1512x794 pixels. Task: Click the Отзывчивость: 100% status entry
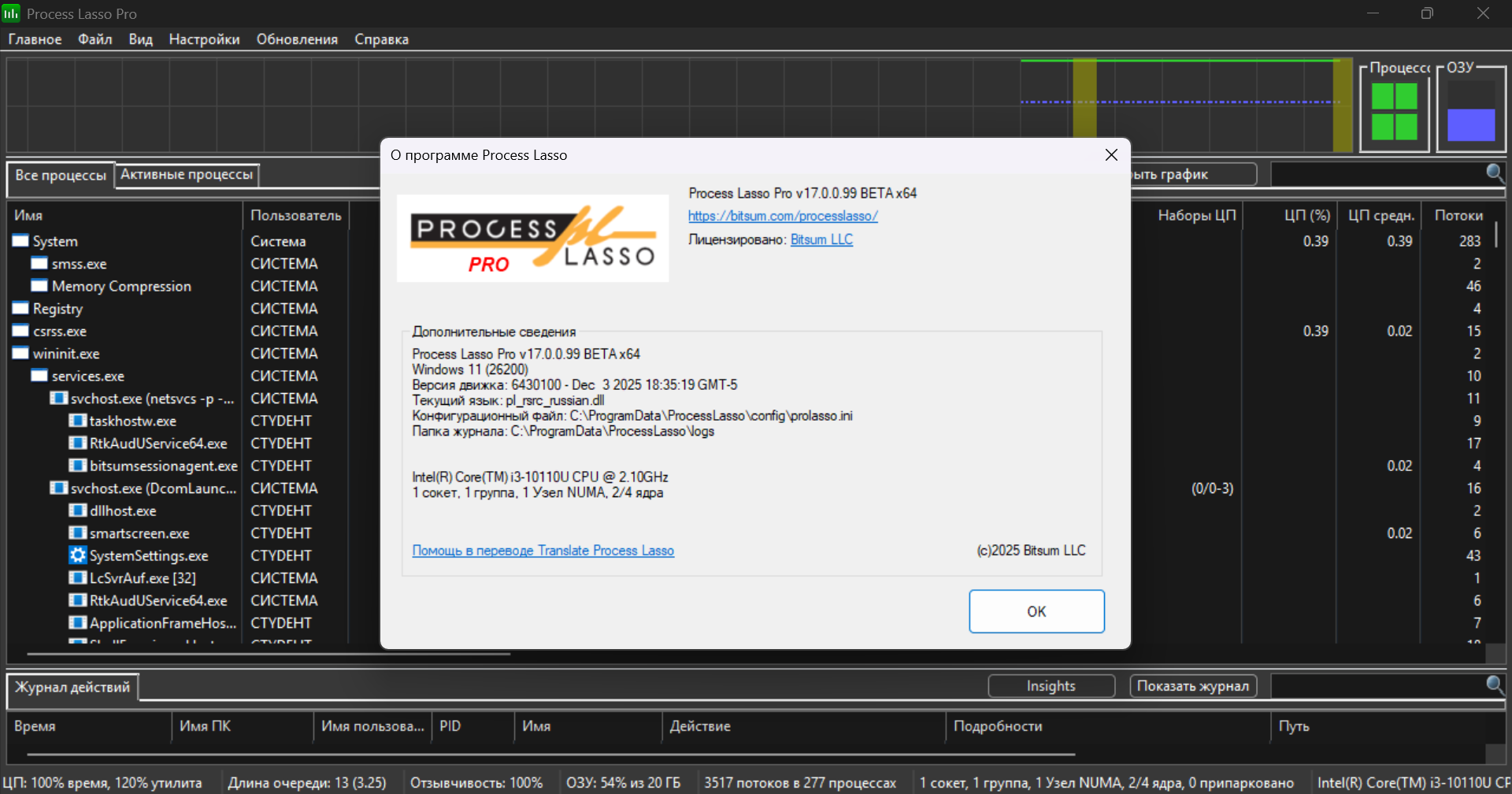476,783
